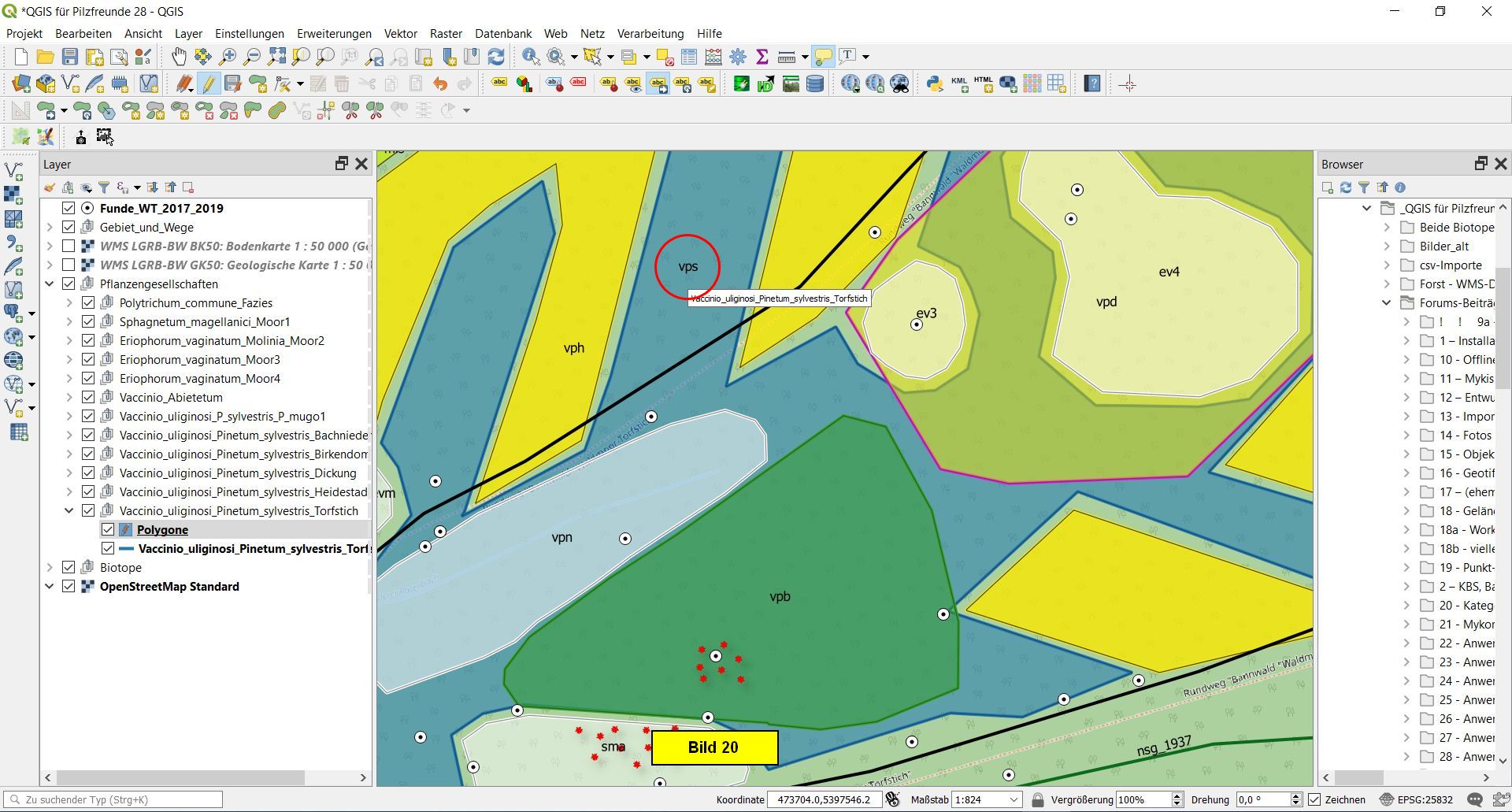Select the Polygone legend entry
1512x812 pixels.
[x=162, y=530]
